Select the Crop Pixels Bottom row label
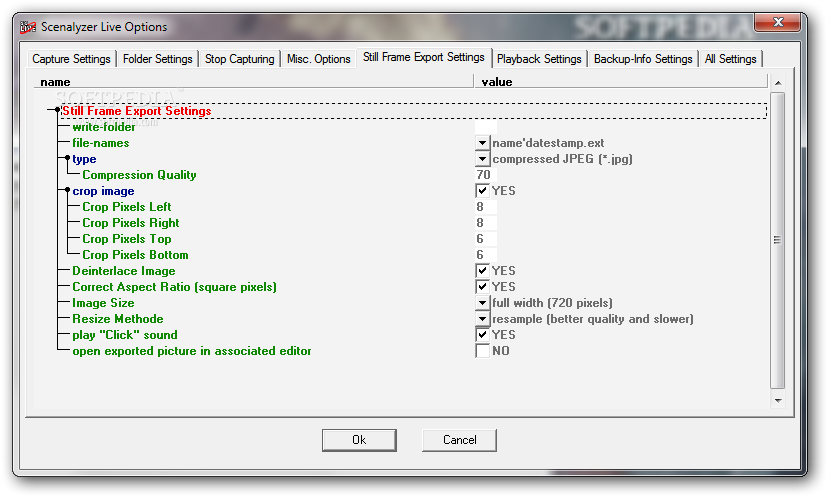The height and width of the screenshot is (497, 828). pos(135,255)
